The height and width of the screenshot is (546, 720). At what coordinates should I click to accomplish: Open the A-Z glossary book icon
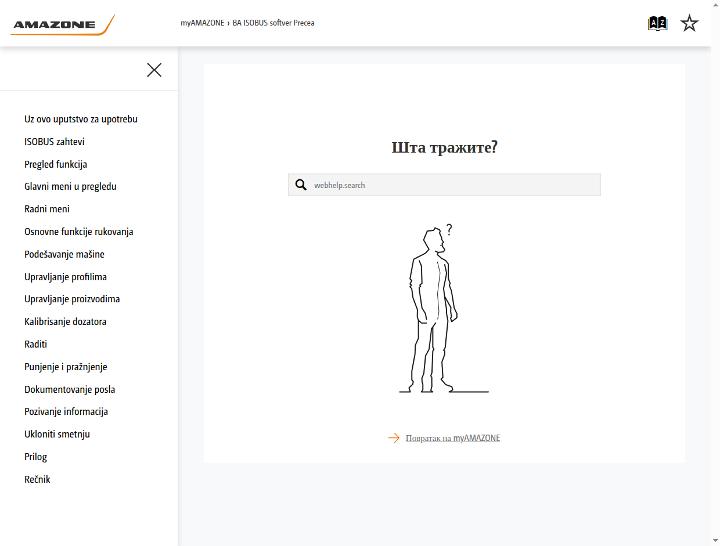tap(657, 23)
